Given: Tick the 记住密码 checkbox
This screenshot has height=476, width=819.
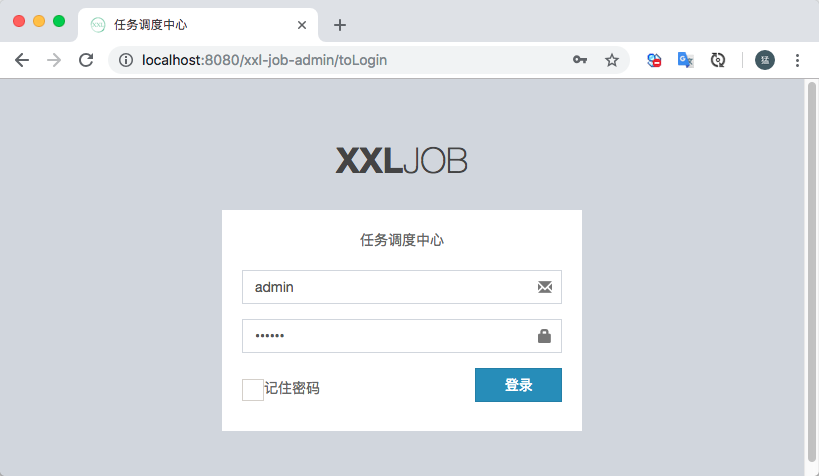Looking at the screenshot, I should [x=253, y=390].
